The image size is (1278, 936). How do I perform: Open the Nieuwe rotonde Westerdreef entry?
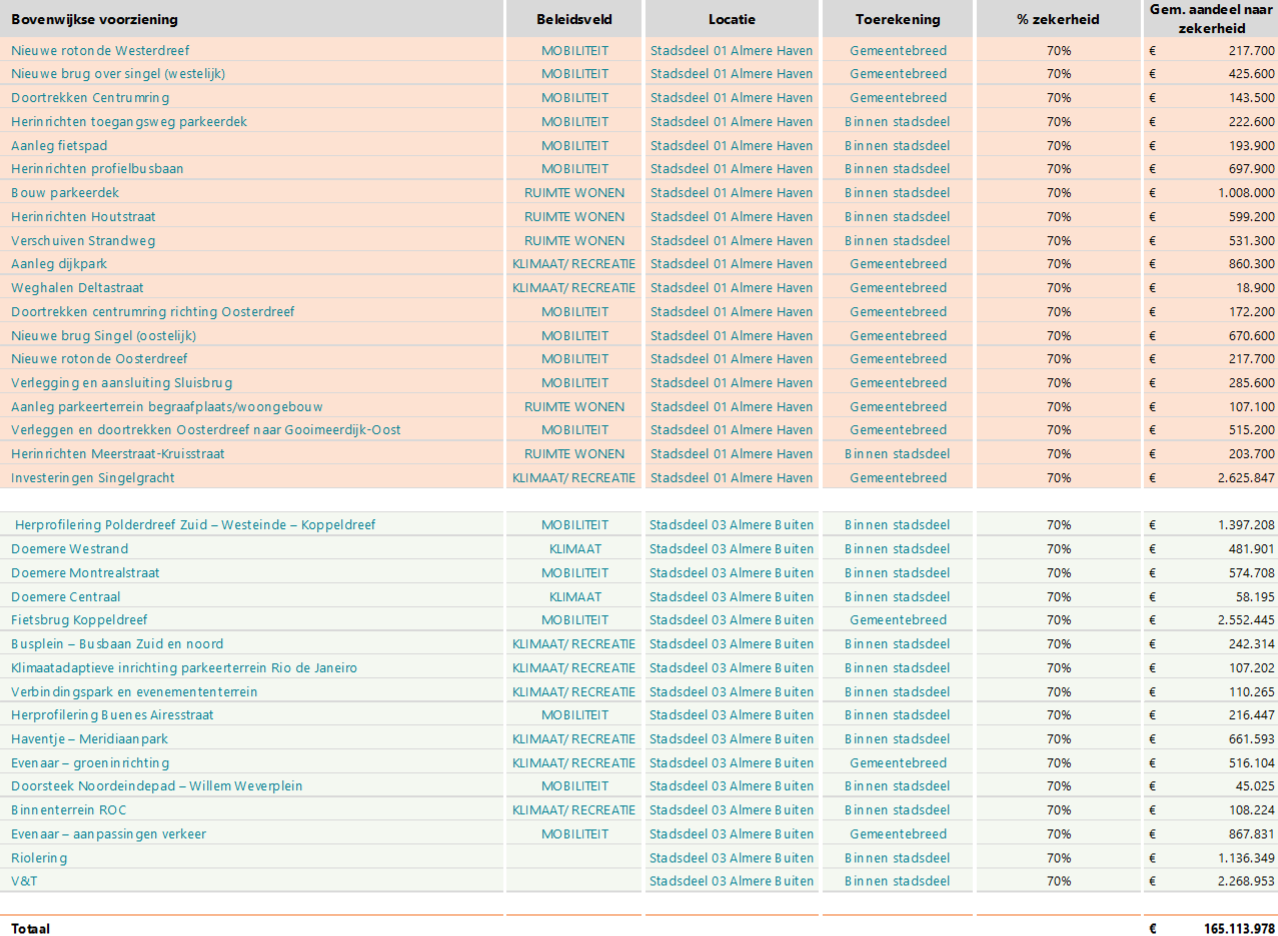click(x=100, y=50)
